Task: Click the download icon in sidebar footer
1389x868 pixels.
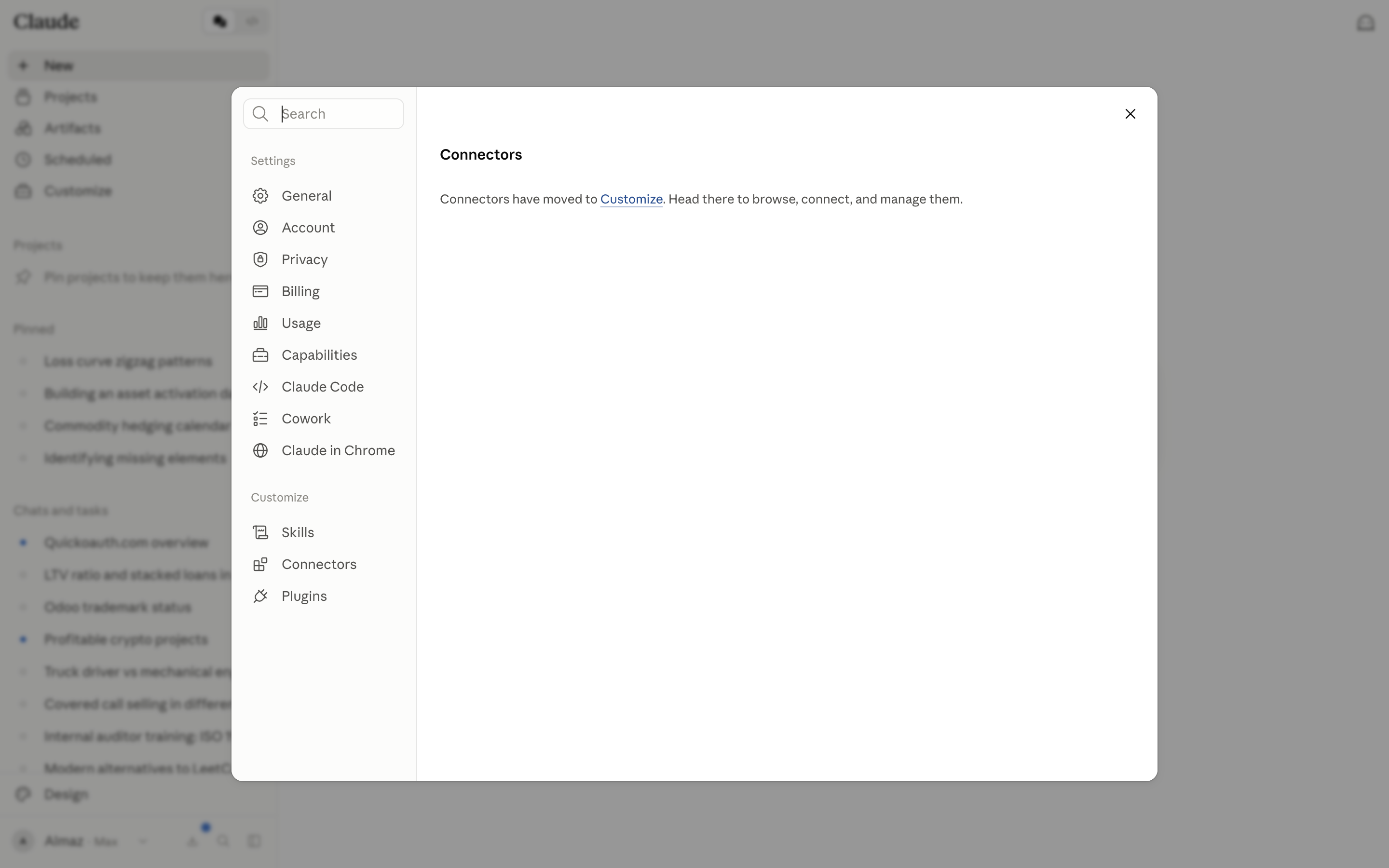Action: [x=192, y=841]
